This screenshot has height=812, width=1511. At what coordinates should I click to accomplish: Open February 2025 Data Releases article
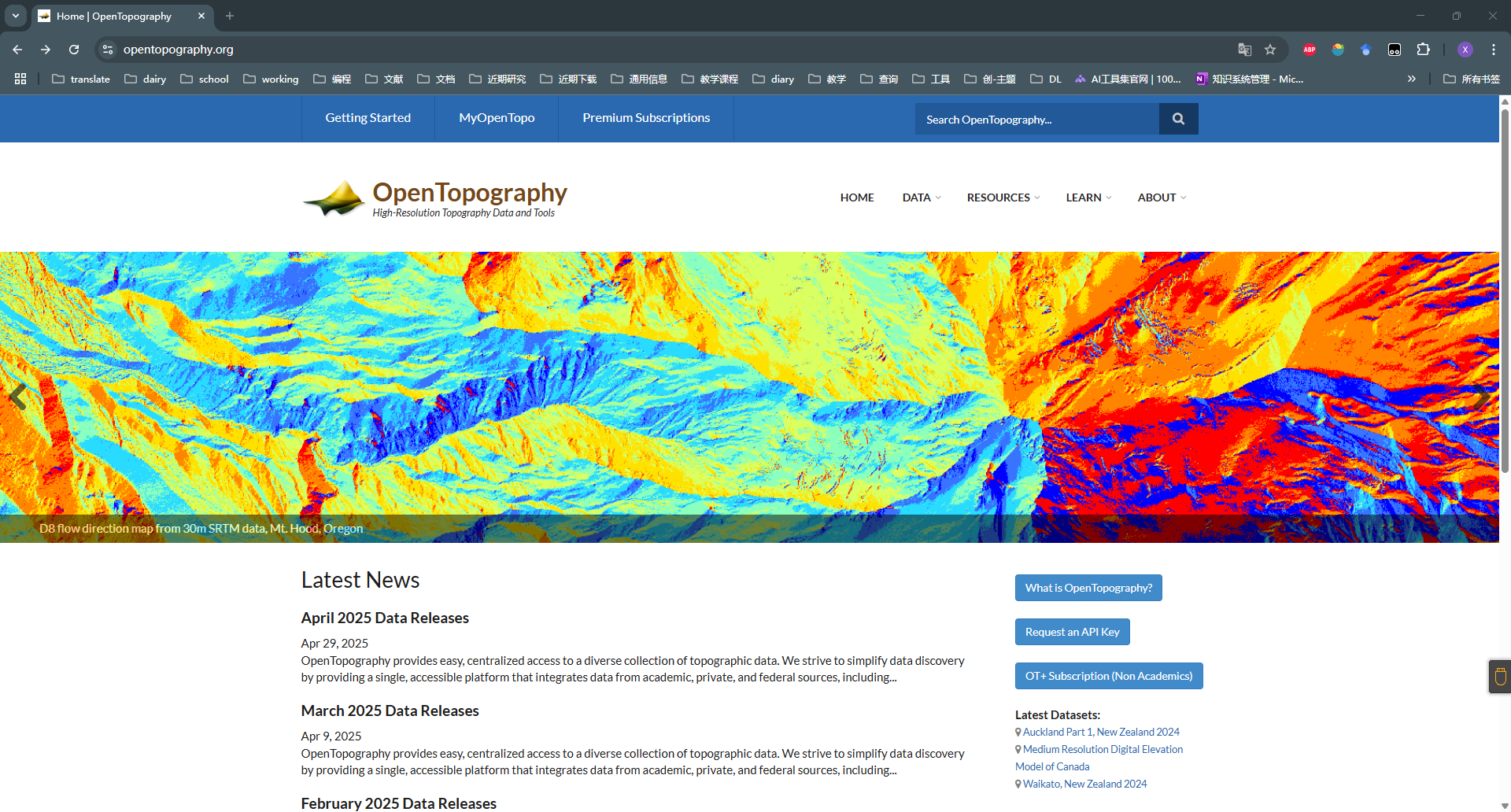click(399, 803)
